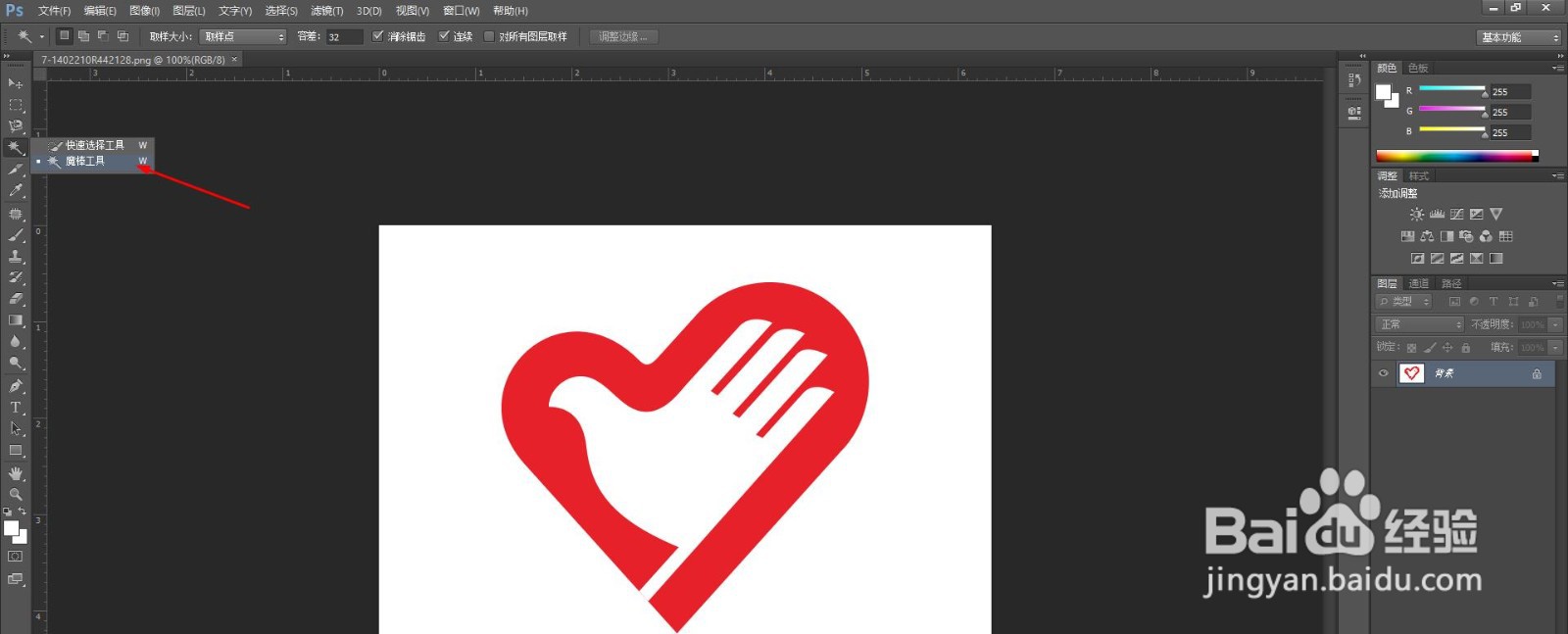Select the Zoom tool
1568x634 pixels.
16,494
